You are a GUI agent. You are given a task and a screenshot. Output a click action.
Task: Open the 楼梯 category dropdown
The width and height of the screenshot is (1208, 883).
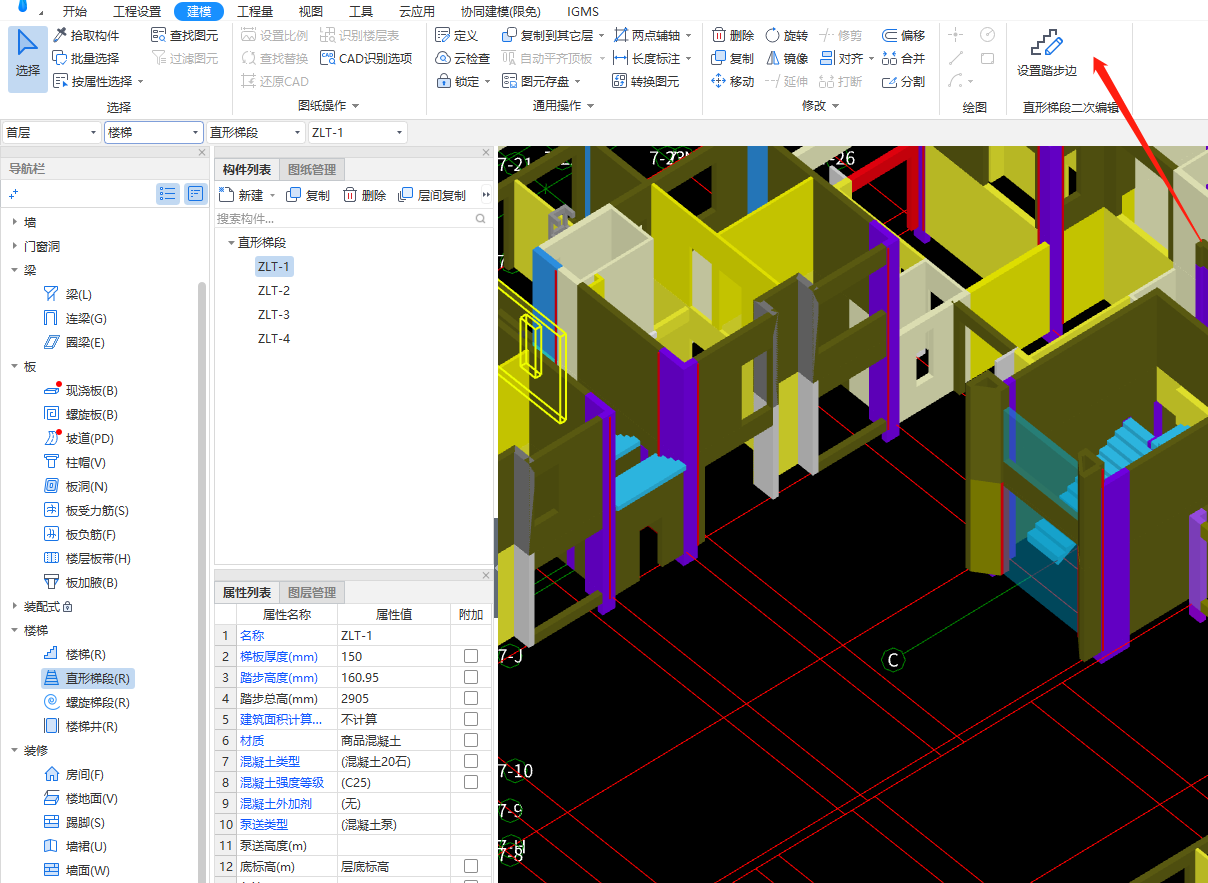(x=154, y=132)
